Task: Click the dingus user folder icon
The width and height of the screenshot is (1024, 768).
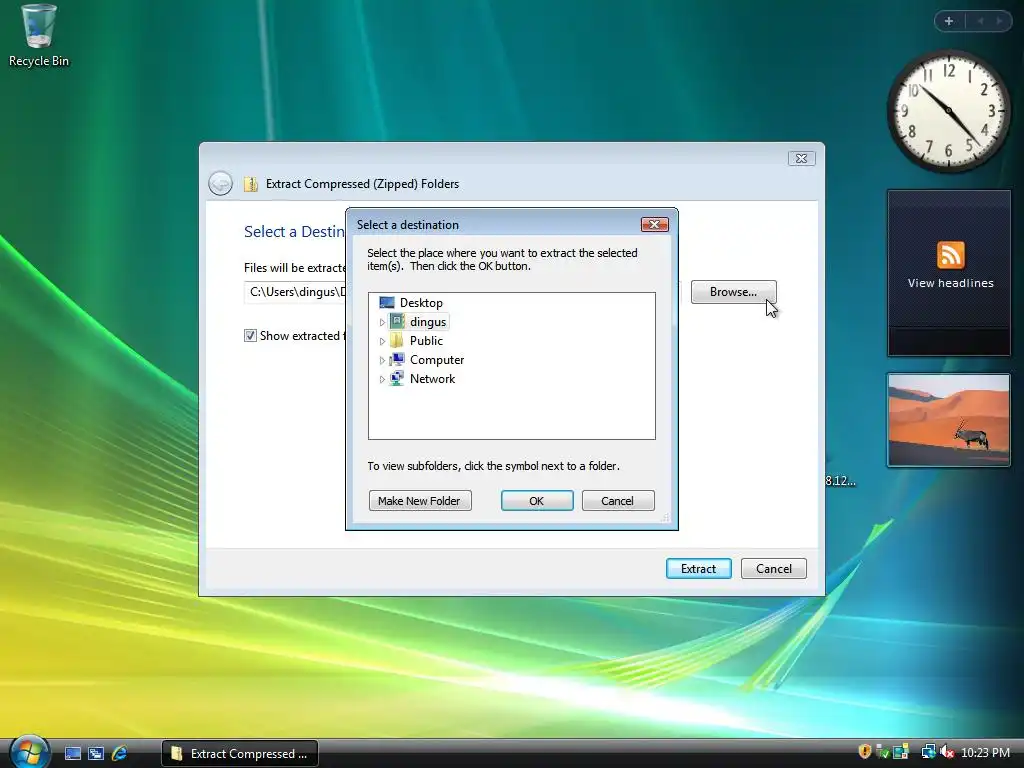Action: point(397,321)
